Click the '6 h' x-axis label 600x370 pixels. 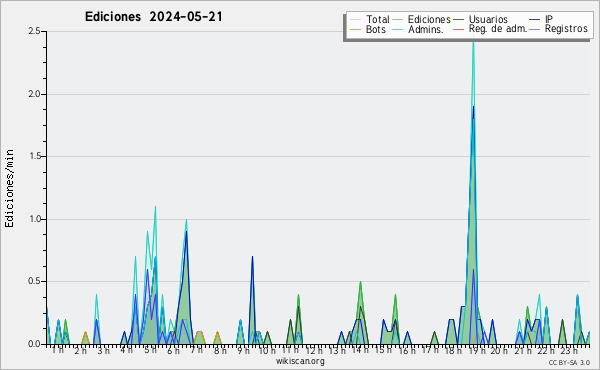point(173,350)
